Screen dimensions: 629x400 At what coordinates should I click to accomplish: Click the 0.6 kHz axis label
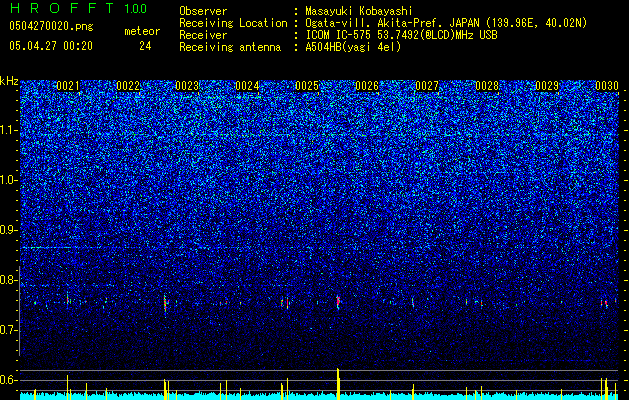pyautogui.click(x=9, y=380)
